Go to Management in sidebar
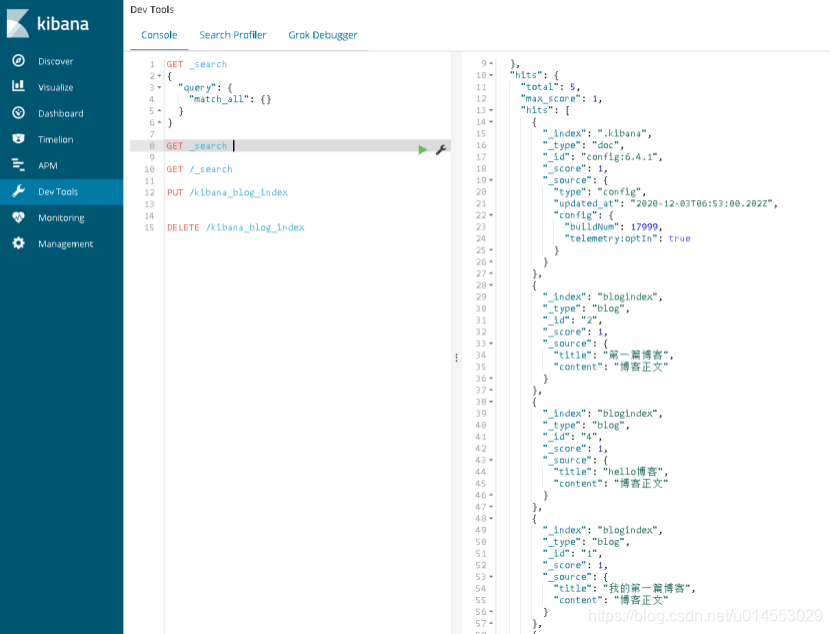The image size is (832, 634). (65, 244)
